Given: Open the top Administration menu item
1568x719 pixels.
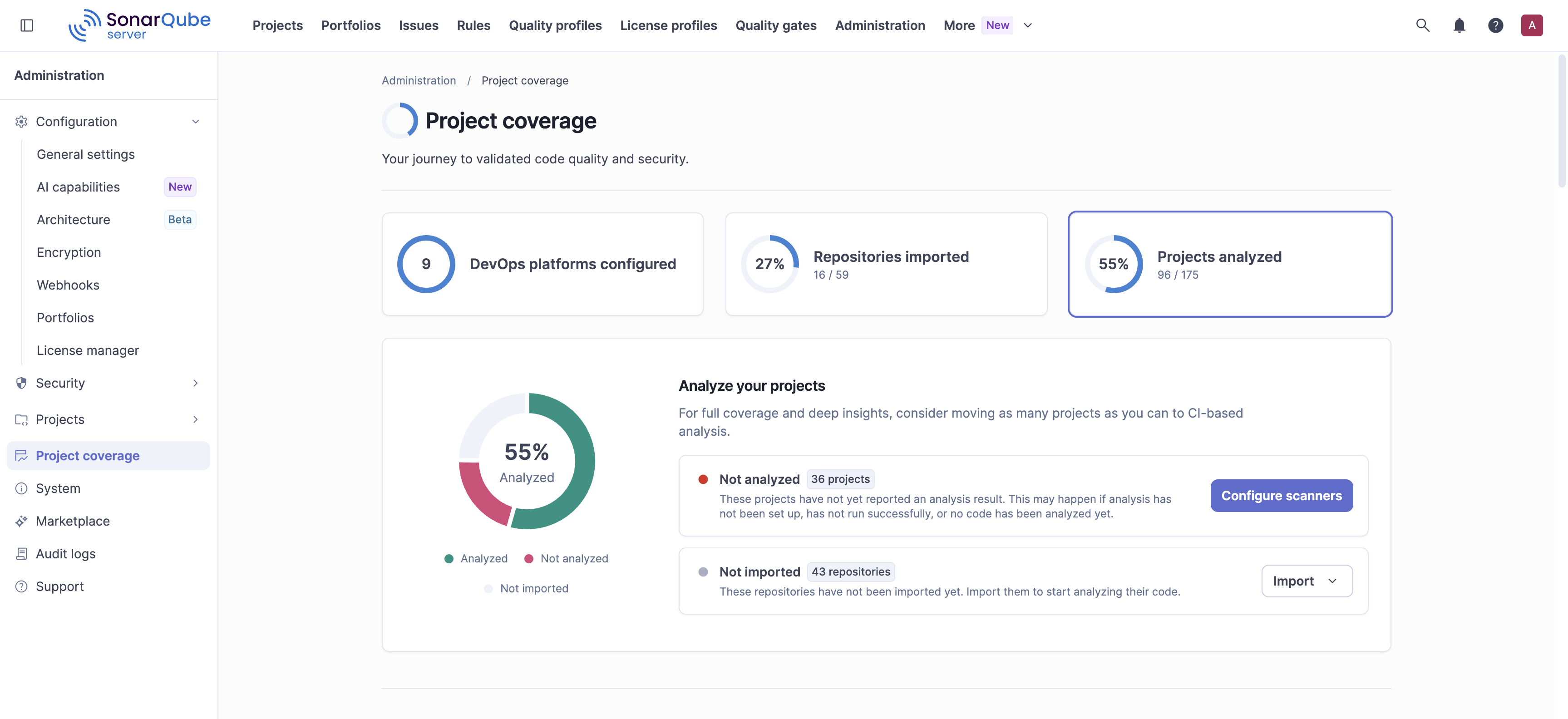Looking at the screenshot, I should 880,25.
